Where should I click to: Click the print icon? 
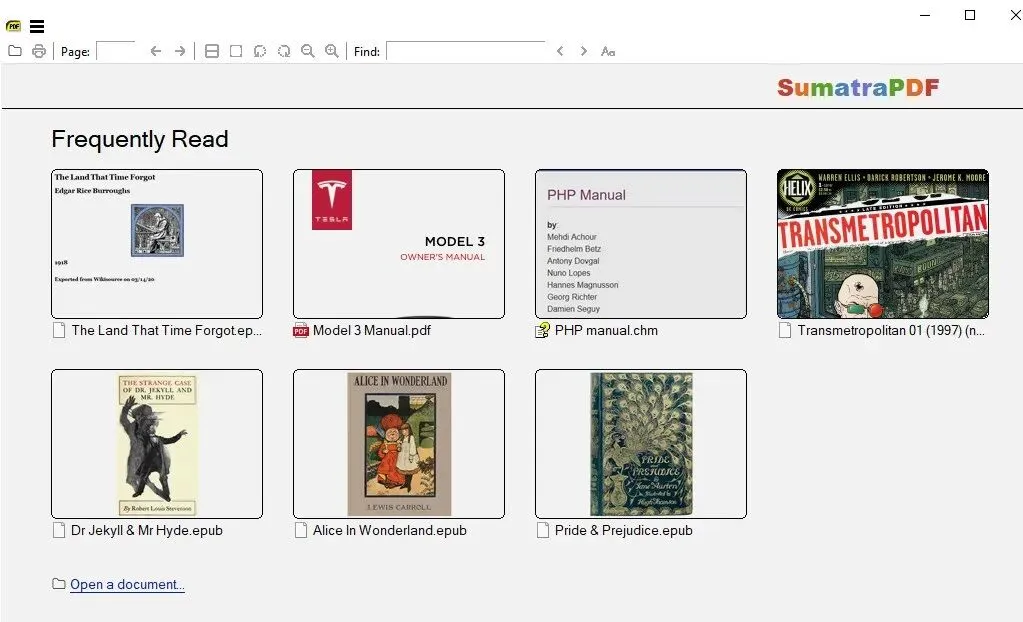[39, 51]
